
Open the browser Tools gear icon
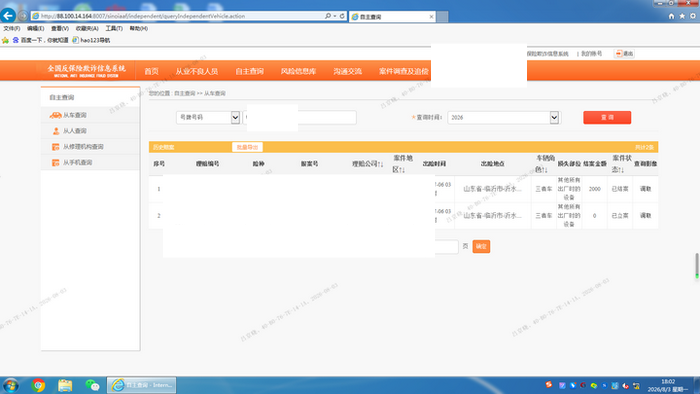coord(693,16)
